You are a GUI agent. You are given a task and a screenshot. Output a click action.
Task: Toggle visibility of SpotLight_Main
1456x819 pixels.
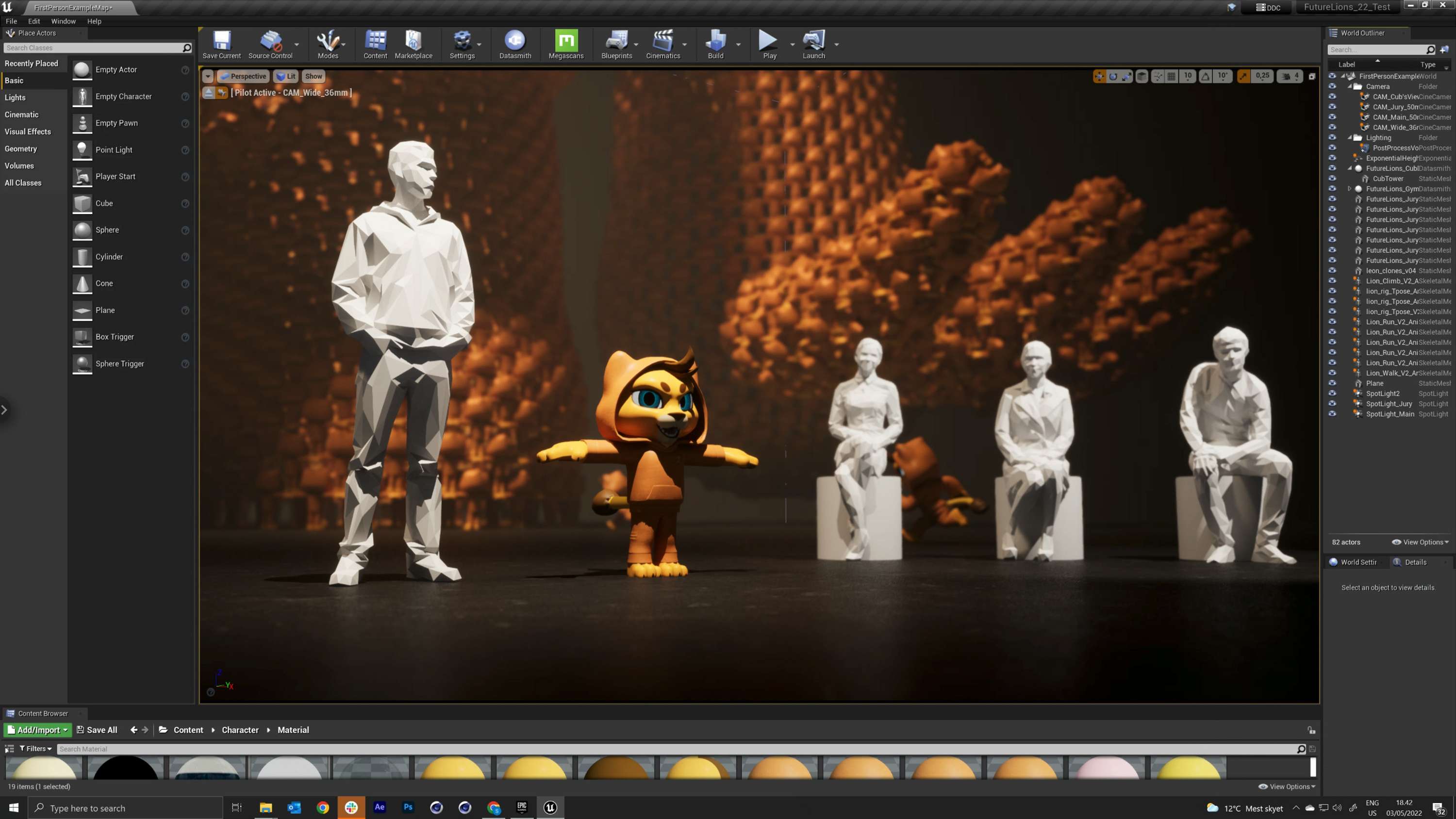click(x=1332, y=414)
